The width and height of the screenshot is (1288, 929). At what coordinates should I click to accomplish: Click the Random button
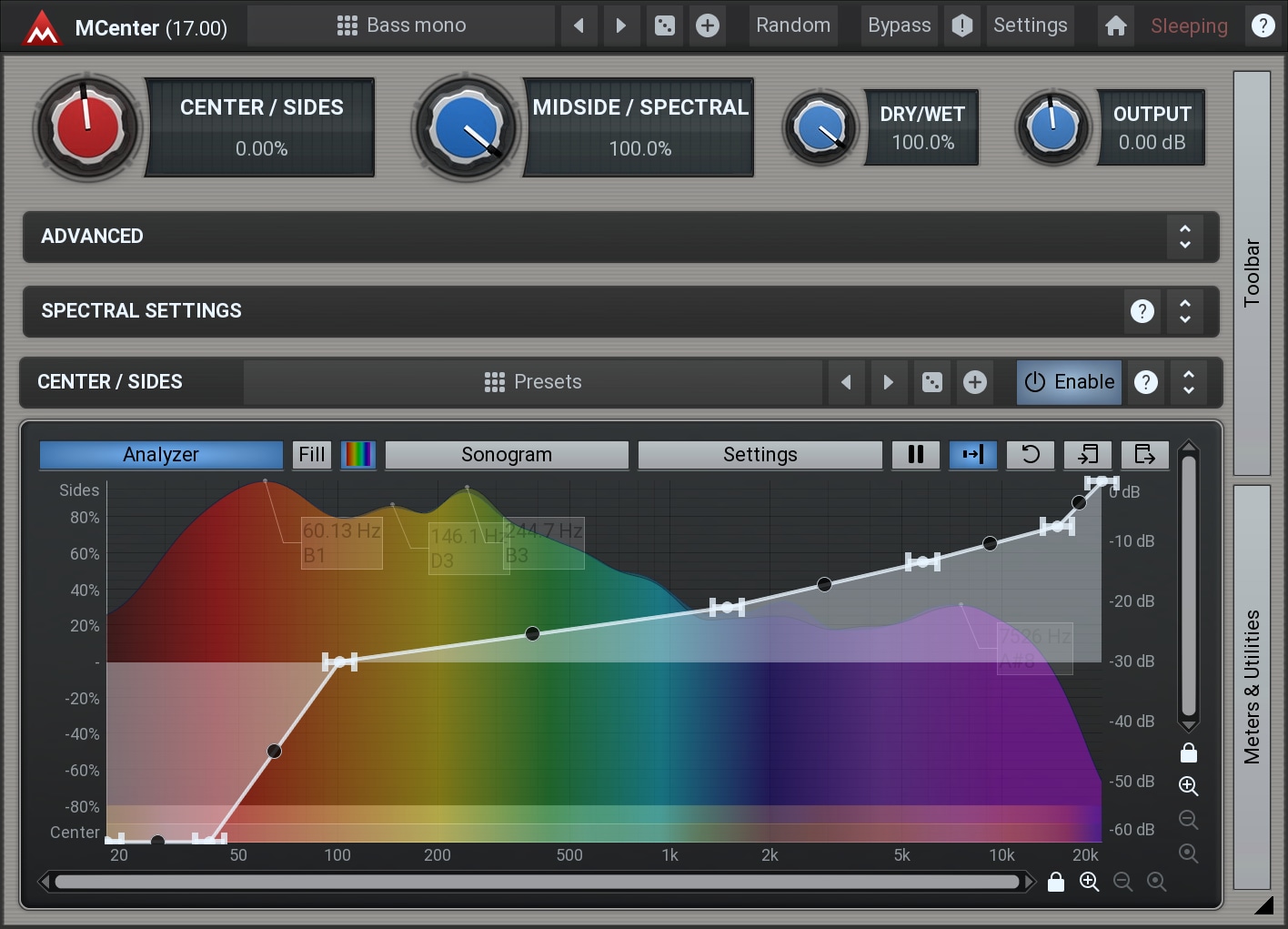(x=792, y=25)
